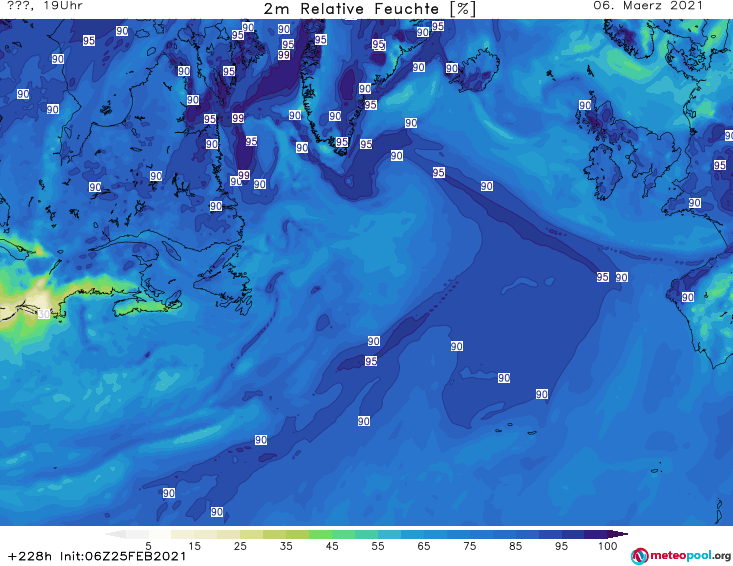Click the '35' tick on the legend scale

coord(286,546)
